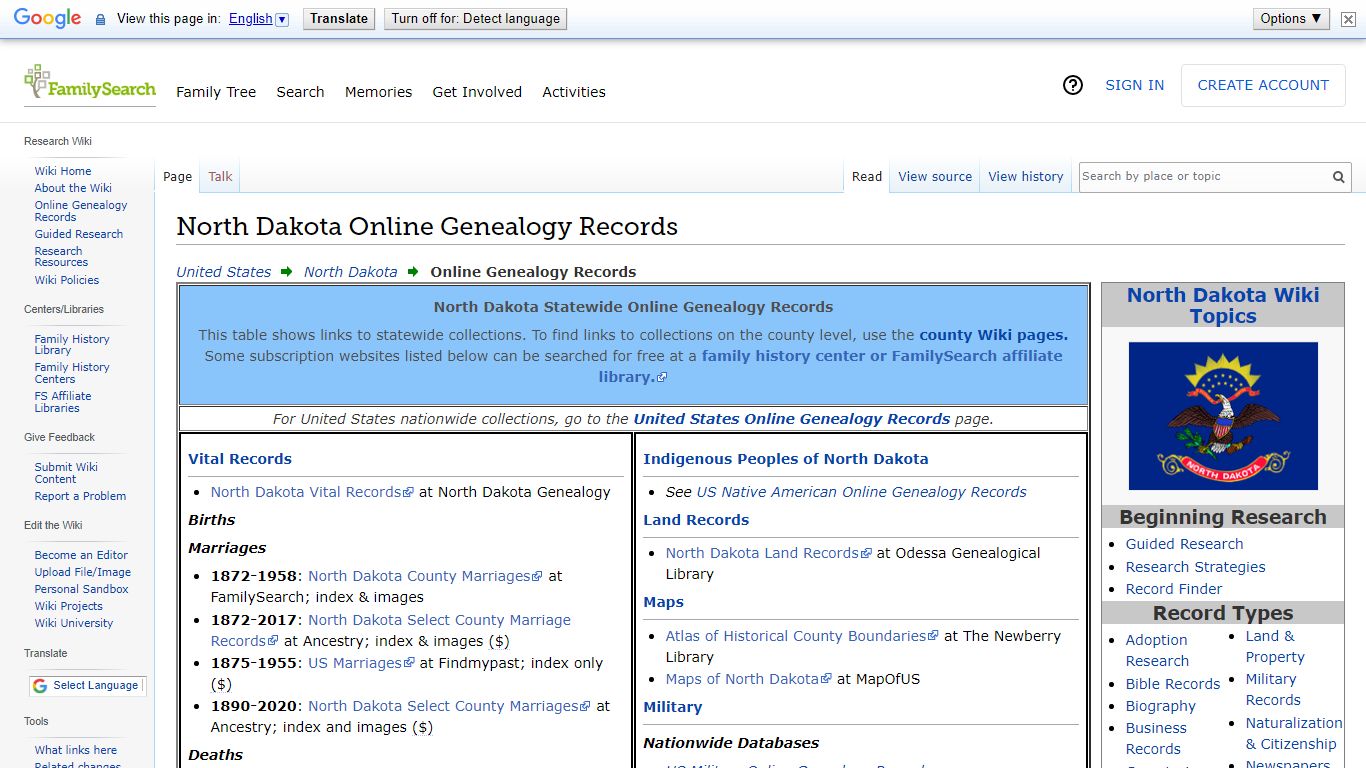
Task: Open Maps of North Dakota link
Action: [x=749, y=679]
